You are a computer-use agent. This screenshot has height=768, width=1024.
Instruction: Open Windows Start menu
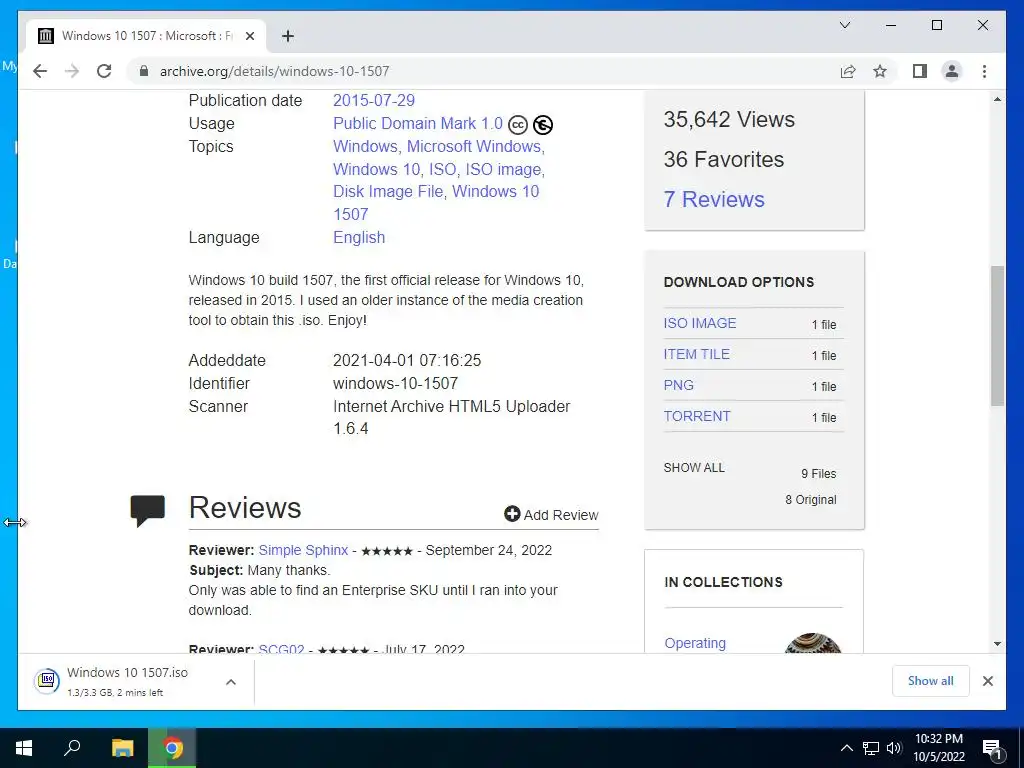point(24,748)
